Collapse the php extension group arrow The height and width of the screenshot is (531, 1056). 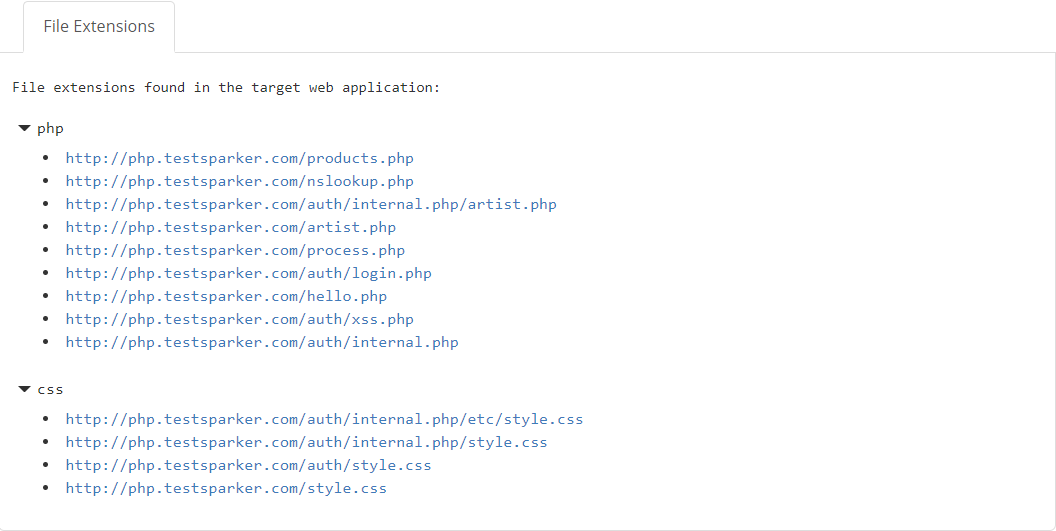pos(25,129)
